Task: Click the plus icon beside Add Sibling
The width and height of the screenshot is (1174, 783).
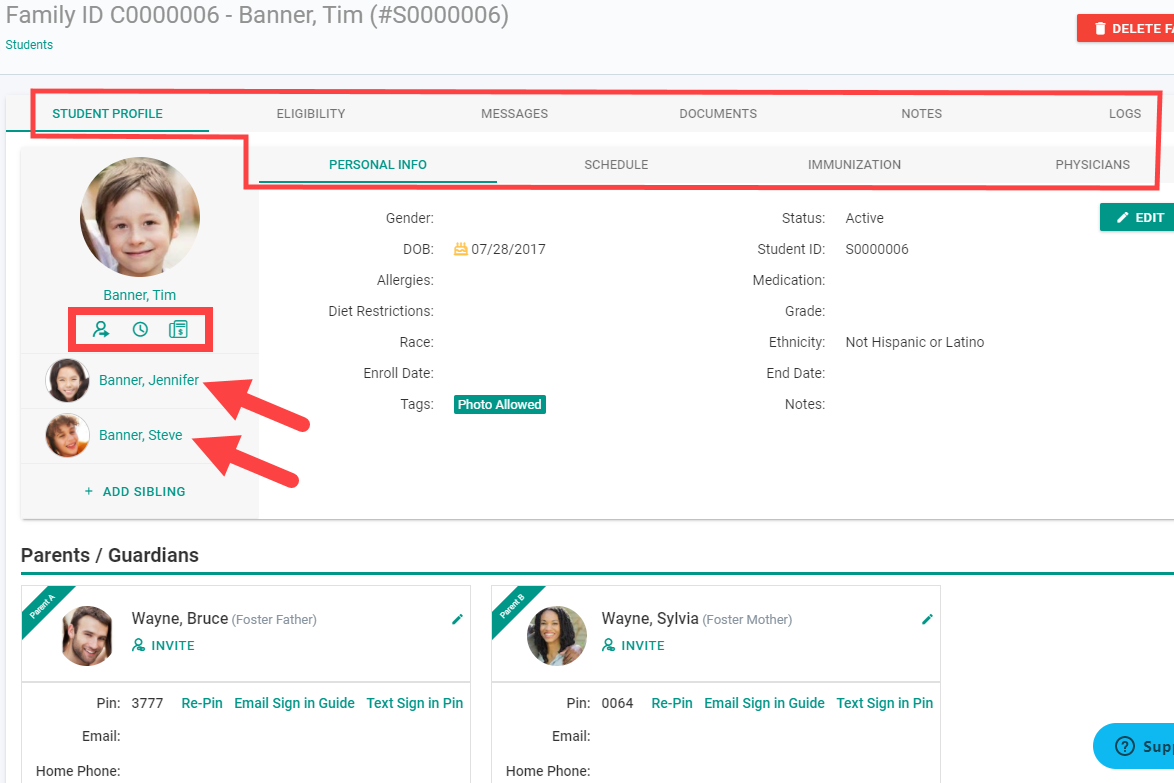Action: coord(88,492)
